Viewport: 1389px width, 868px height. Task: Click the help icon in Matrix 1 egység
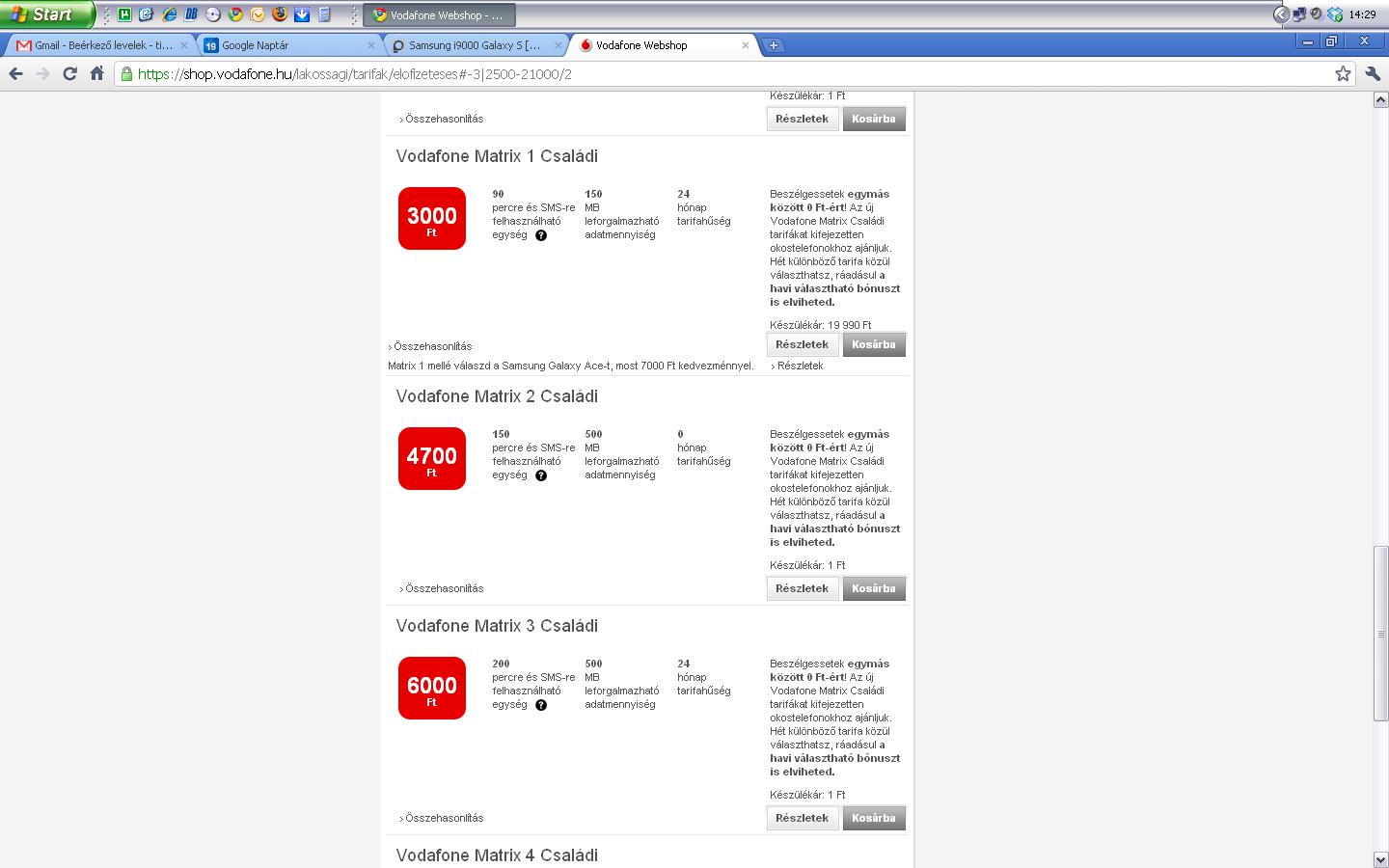541,235
